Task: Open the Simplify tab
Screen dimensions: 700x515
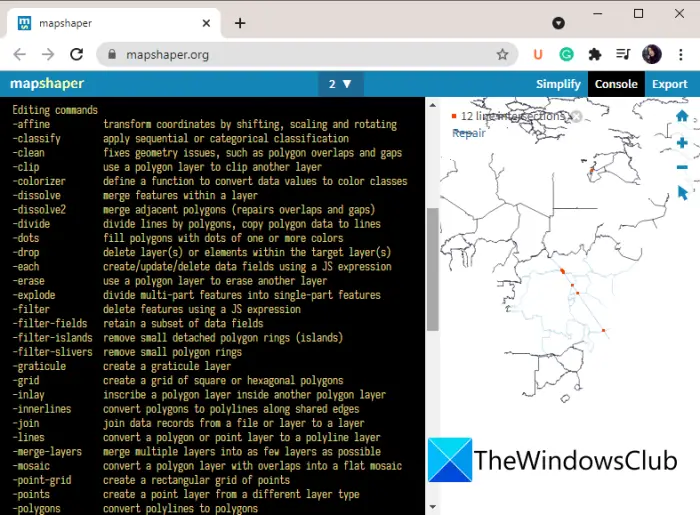Action: (x=558, y=84)
